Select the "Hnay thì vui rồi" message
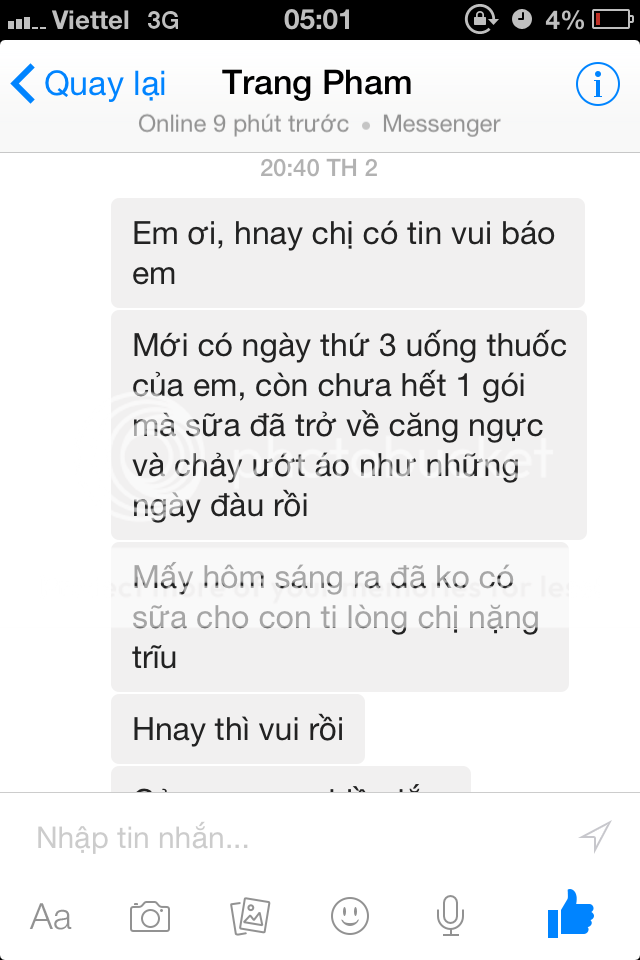 238,729
